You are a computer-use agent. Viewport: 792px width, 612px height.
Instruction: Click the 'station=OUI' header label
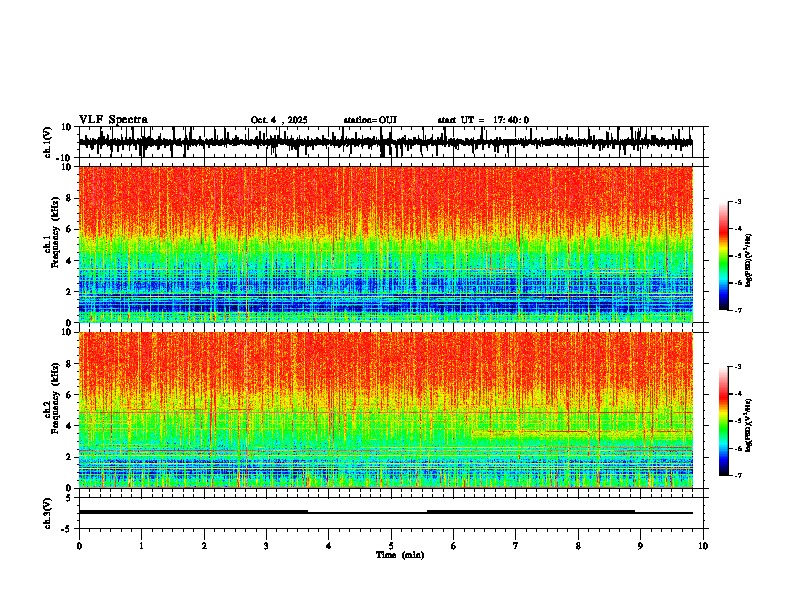pyautogui.click(x=370, y=120)
